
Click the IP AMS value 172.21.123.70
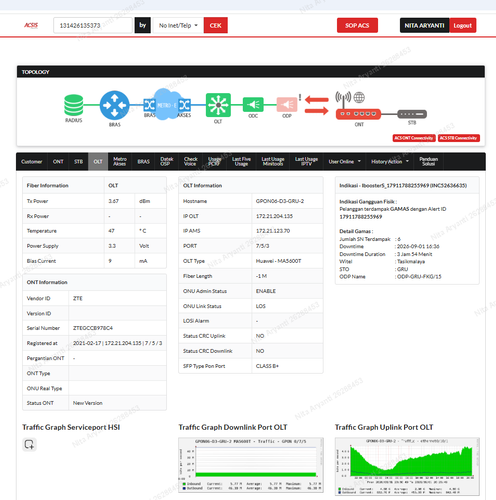(x=273, y=231)
